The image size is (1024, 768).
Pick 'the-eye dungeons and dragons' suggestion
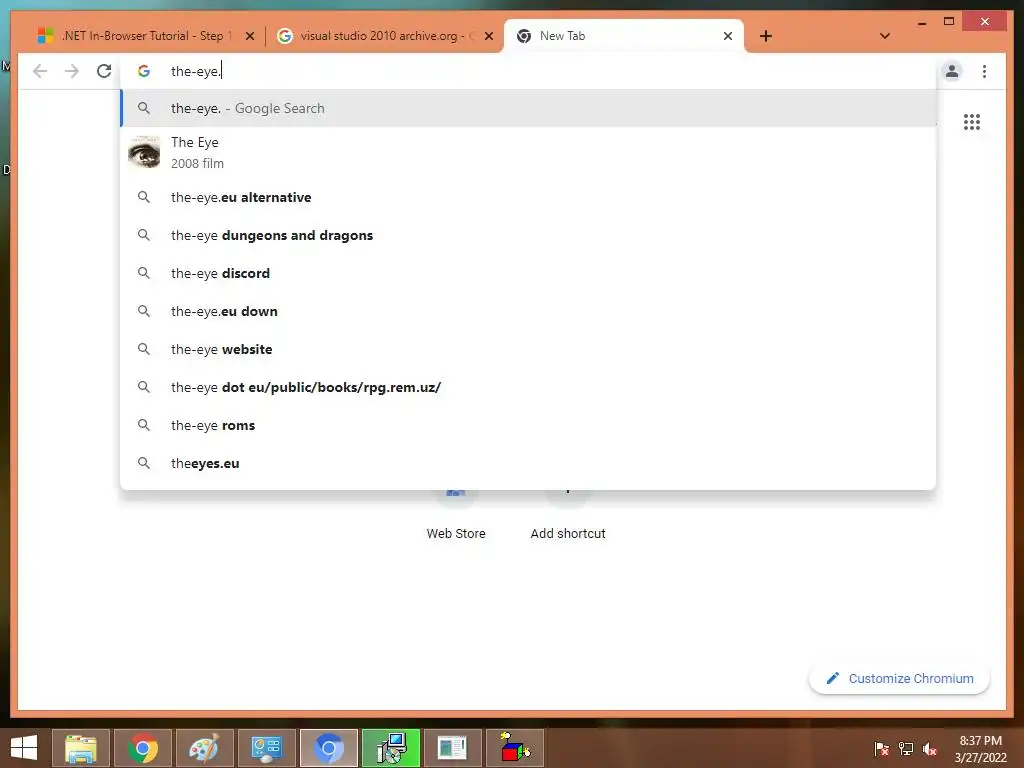point(528,235)
